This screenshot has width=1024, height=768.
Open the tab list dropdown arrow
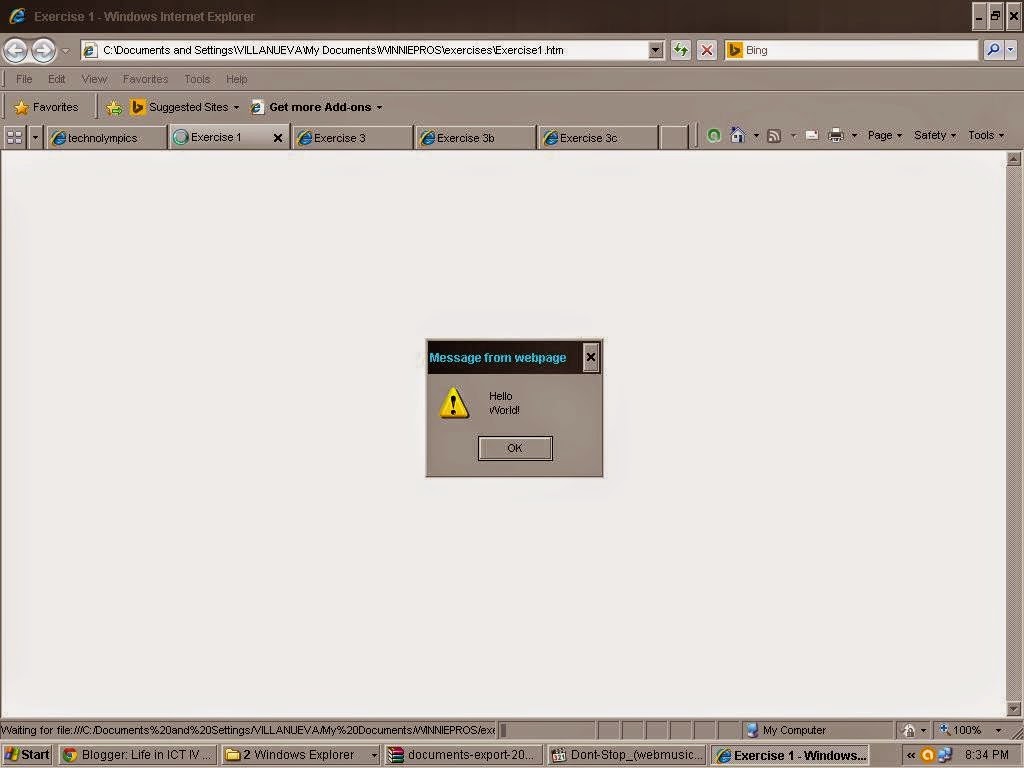tap(35, 137)
